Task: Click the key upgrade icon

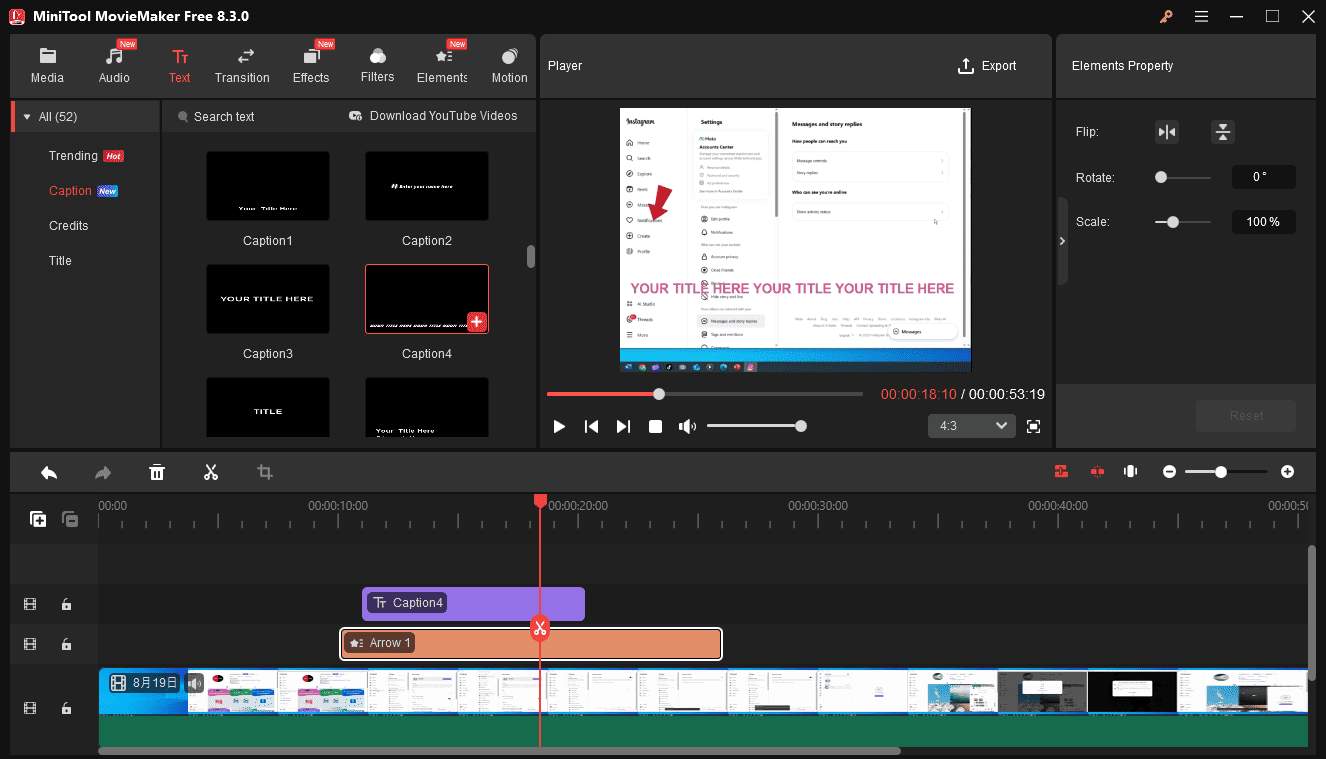Action: click(x=1166, y=16)
